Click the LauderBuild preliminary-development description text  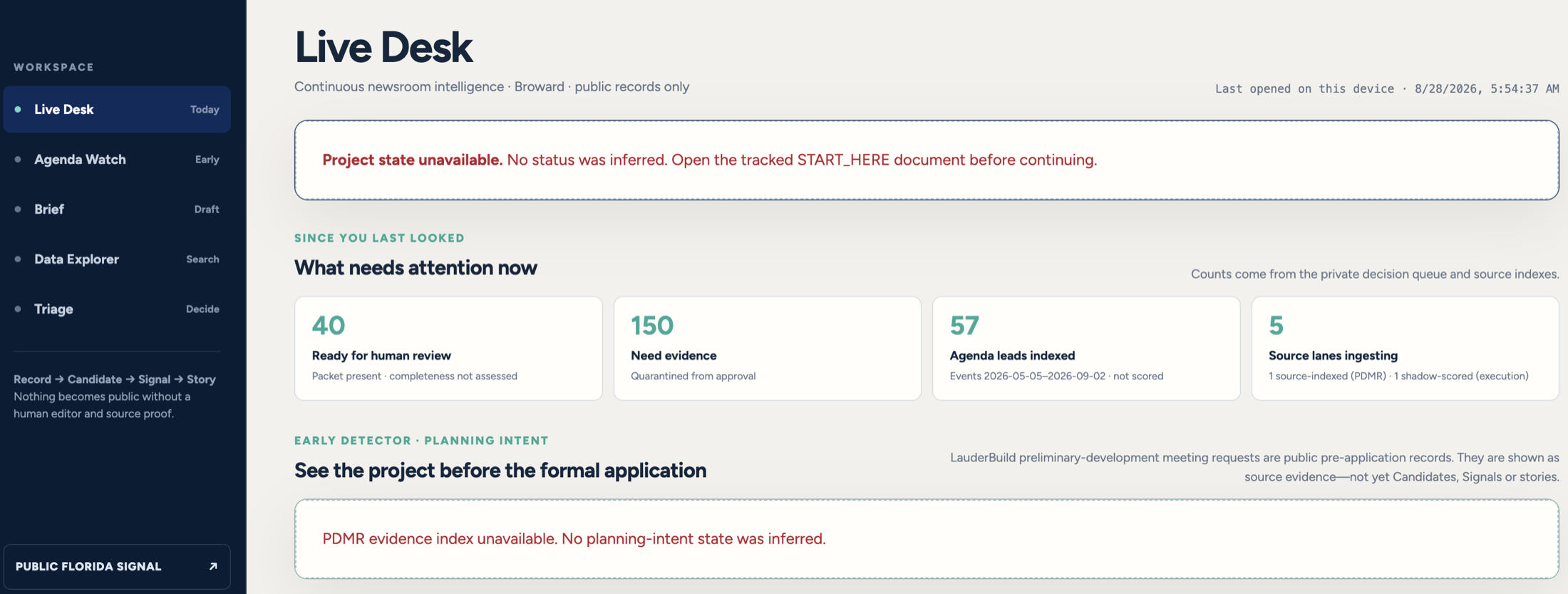(1254, 467)
